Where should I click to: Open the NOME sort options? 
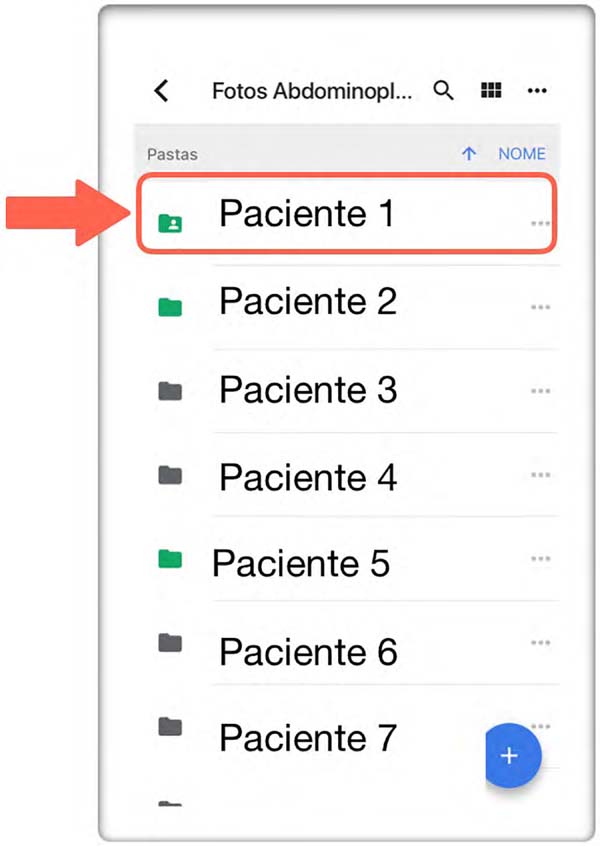tap(522, 154)
